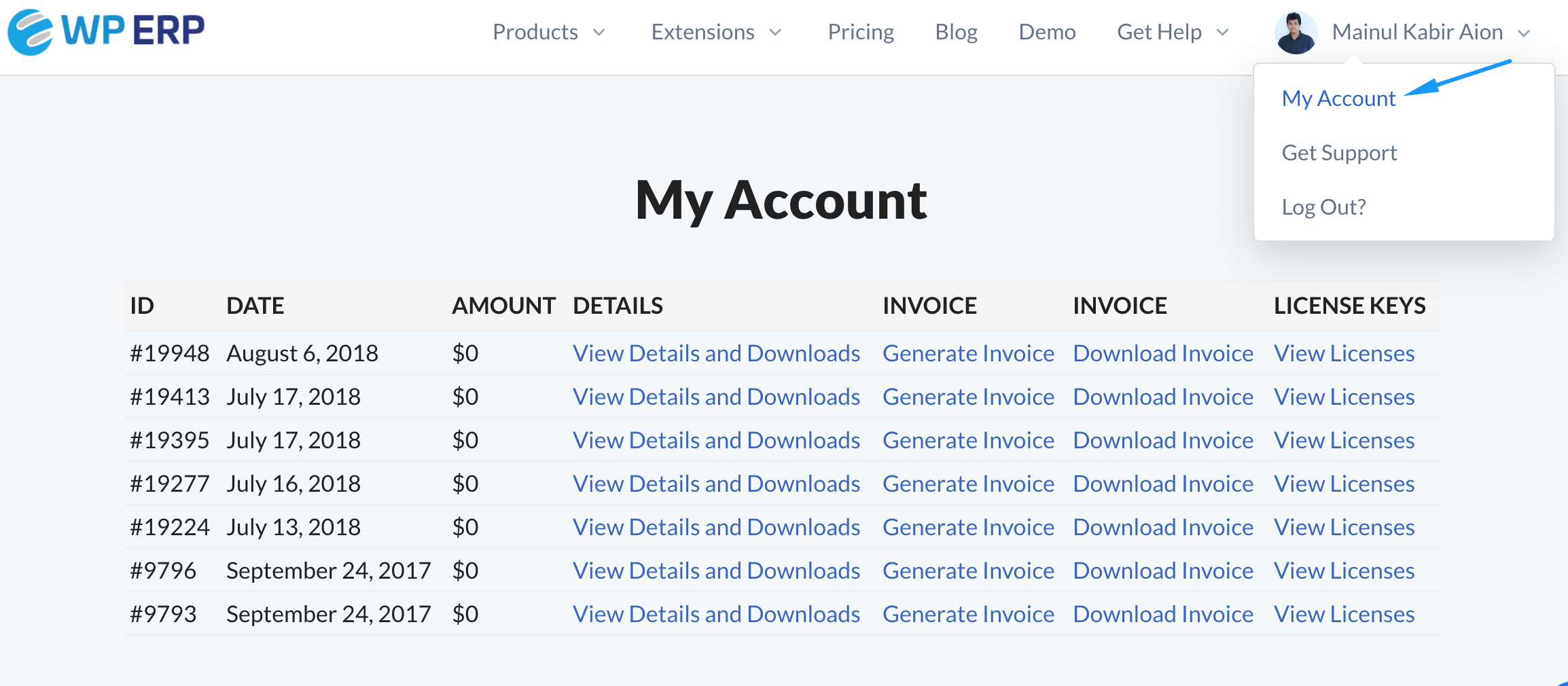Expand the Extensions dropdown chevron

point(775,33)
